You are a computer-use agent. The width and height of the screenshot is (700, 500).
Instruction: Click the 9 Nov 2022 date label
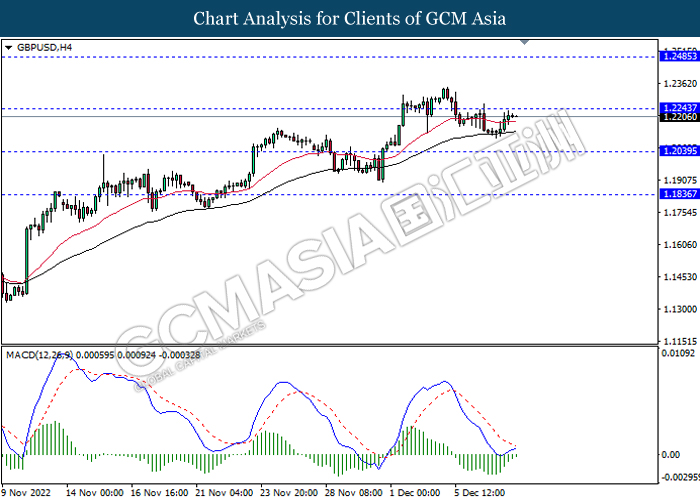point(26,492)
